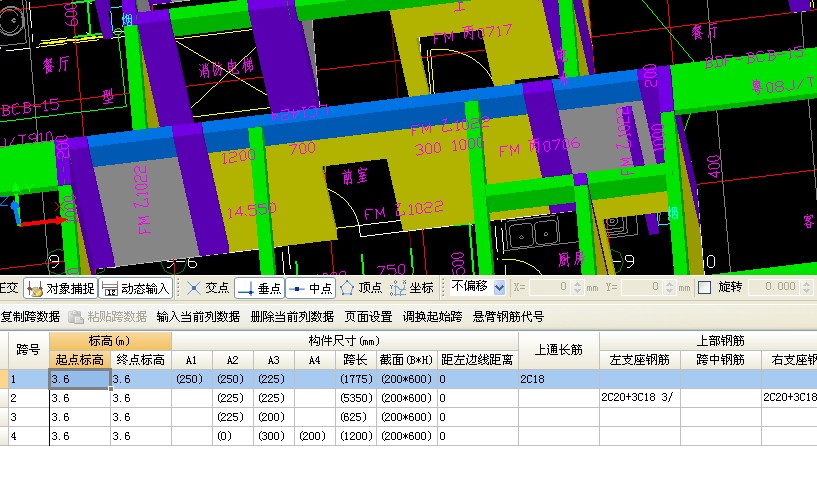The image size is (817, 479).
Task: Select the 截面(B*H) column header
Action: coord(406,360)
